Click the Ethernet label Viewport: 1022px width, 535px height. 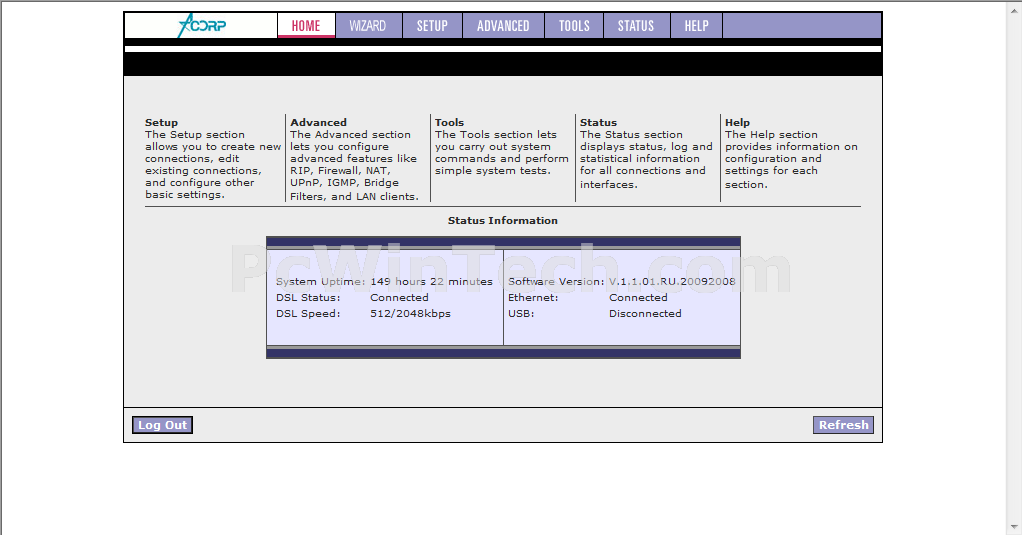click(533, 297)
